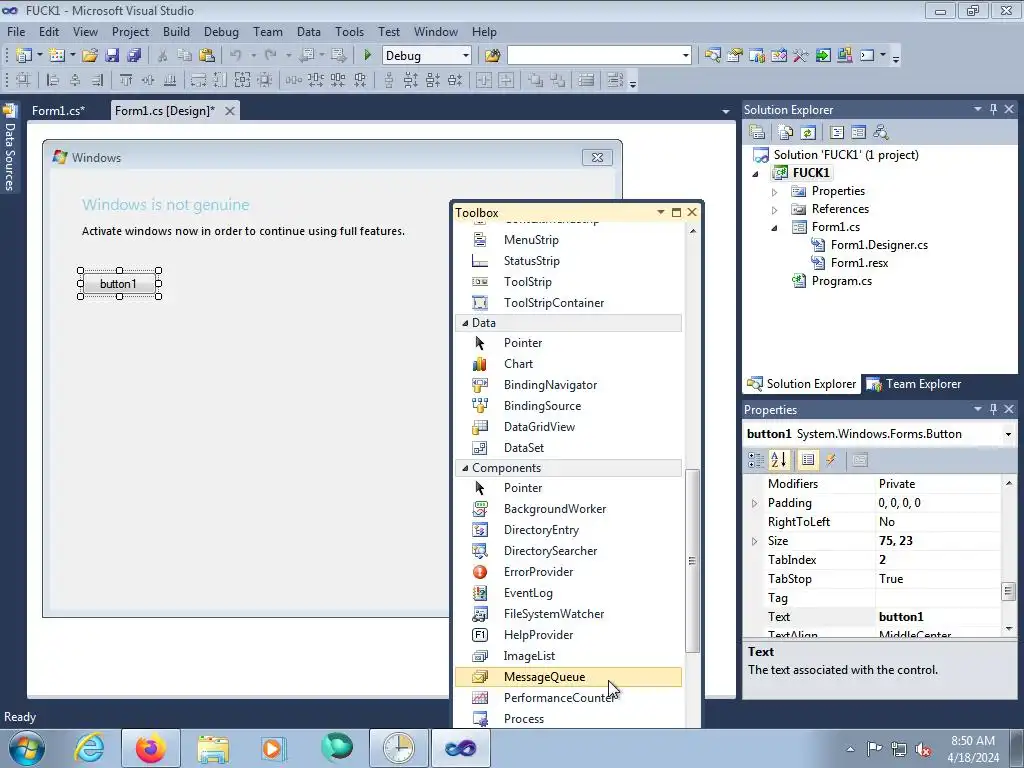Click the Properties grid scrollbar thumb
Image resolution: width=1024 pixels, height=768 pixels.
tap(1008, 591)
